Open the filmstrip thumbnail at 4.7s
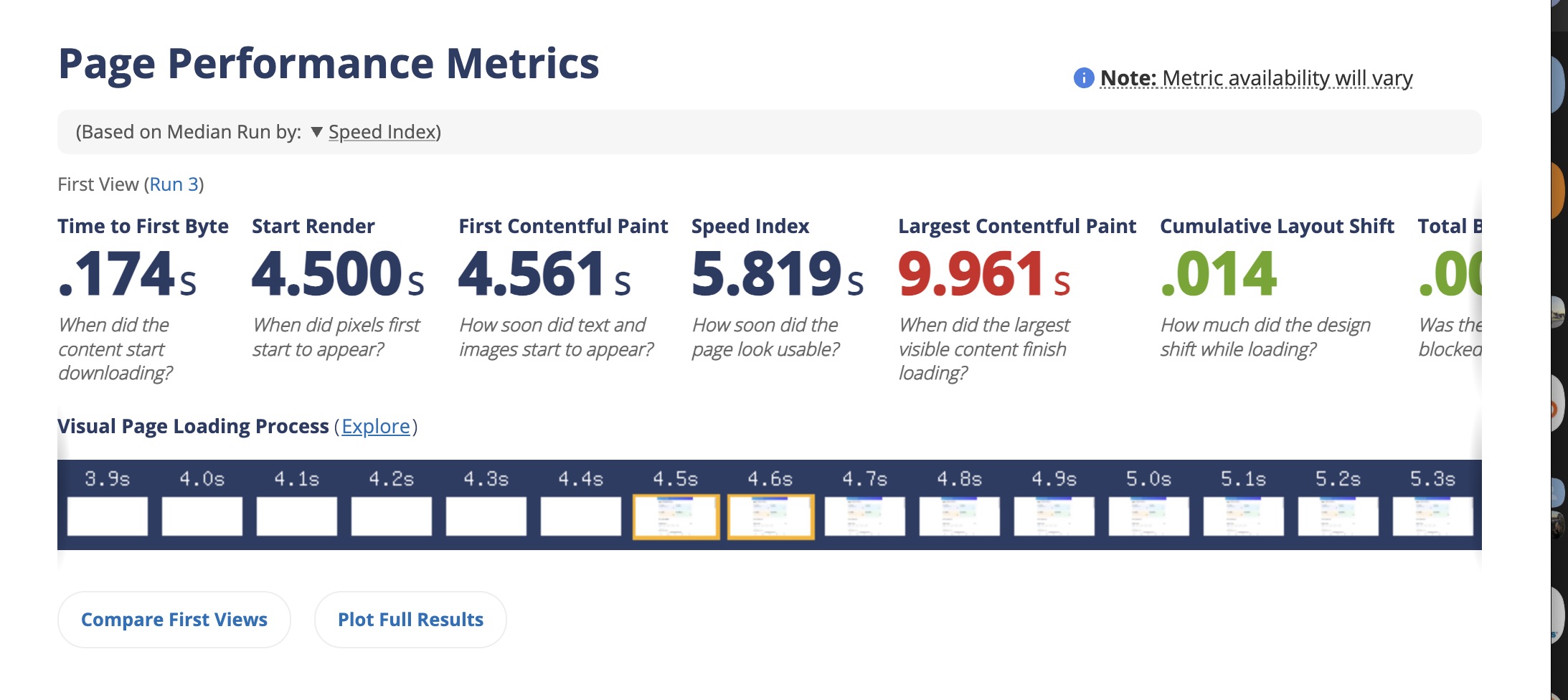1568x700 pixels. coord(865,516)
